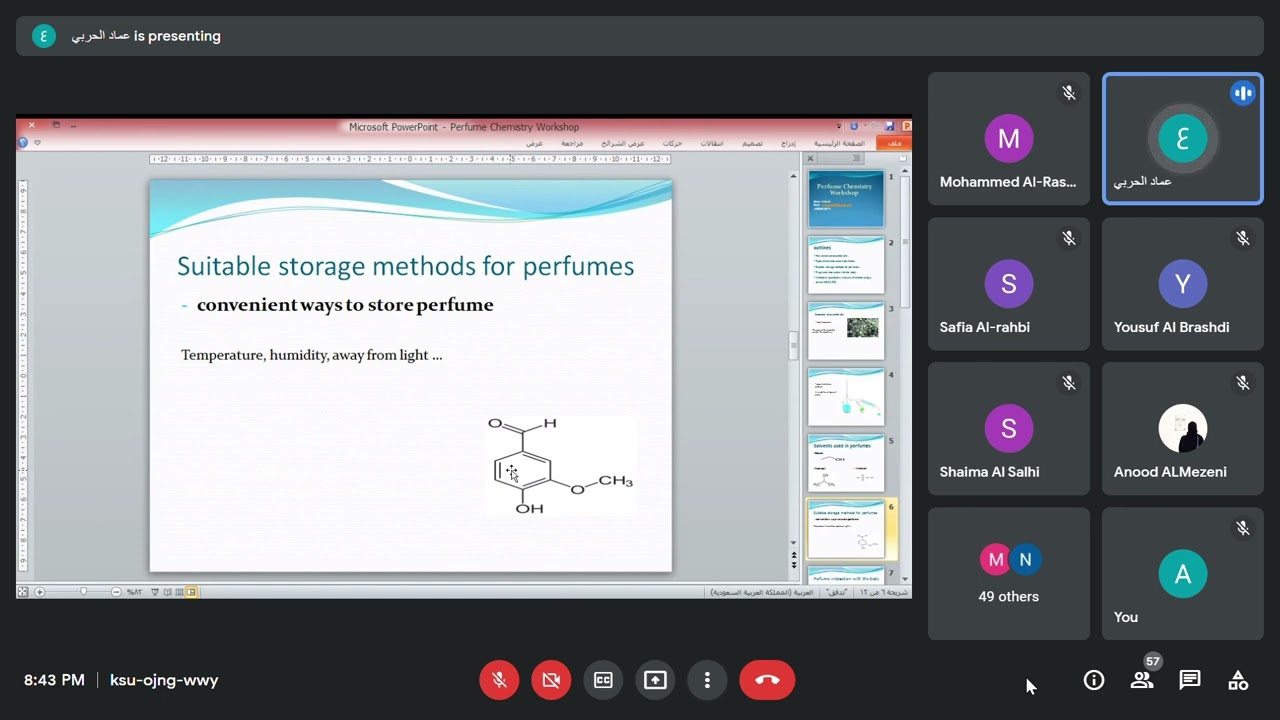This screenshot has width=1280, height=720.
Task: Expand the ribbon with the chevron toggle
Action: click(37, 142)
